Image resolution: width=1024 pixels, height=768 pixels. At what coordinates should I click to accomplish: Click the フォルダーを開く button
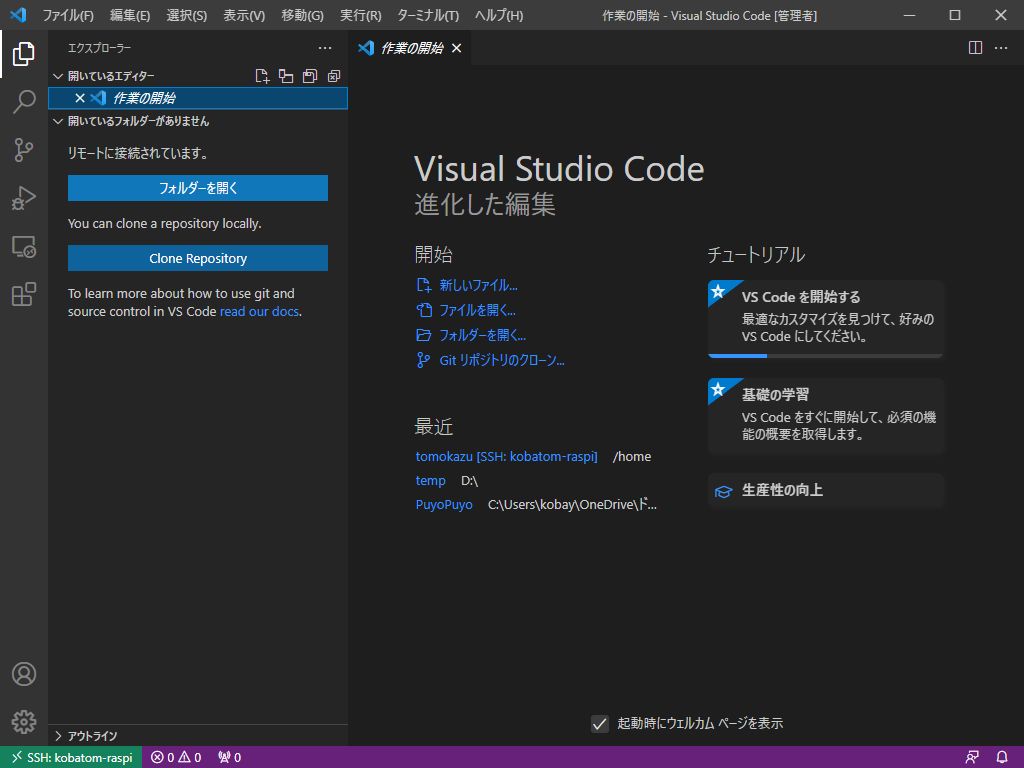click(197, 188)
